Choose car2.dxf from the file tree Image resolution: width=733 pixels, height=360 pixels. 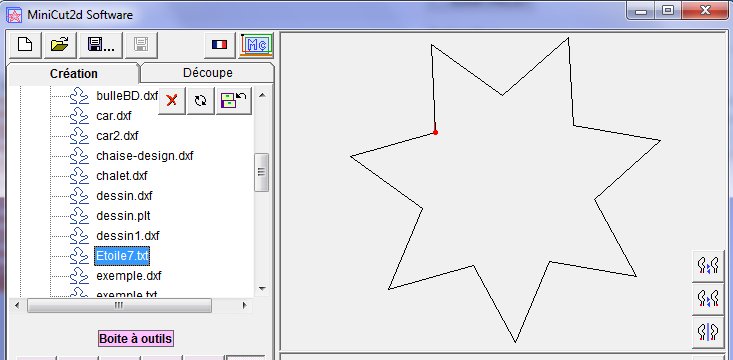coord(117,136)
